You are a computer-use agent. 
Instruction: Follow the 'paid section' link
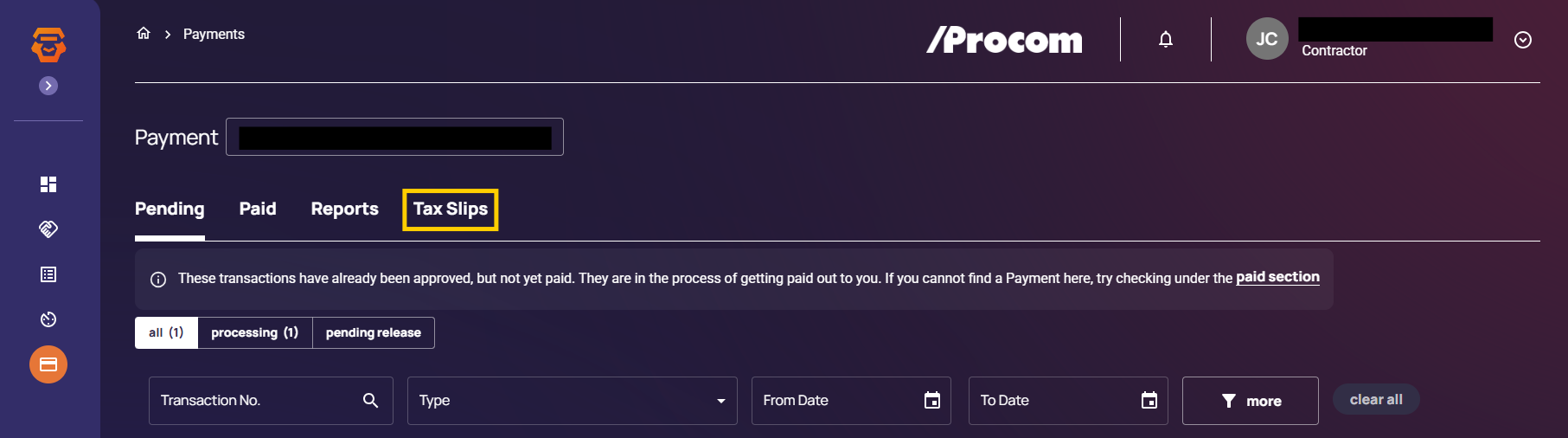pyautogui.click(x=1277, y=277)
